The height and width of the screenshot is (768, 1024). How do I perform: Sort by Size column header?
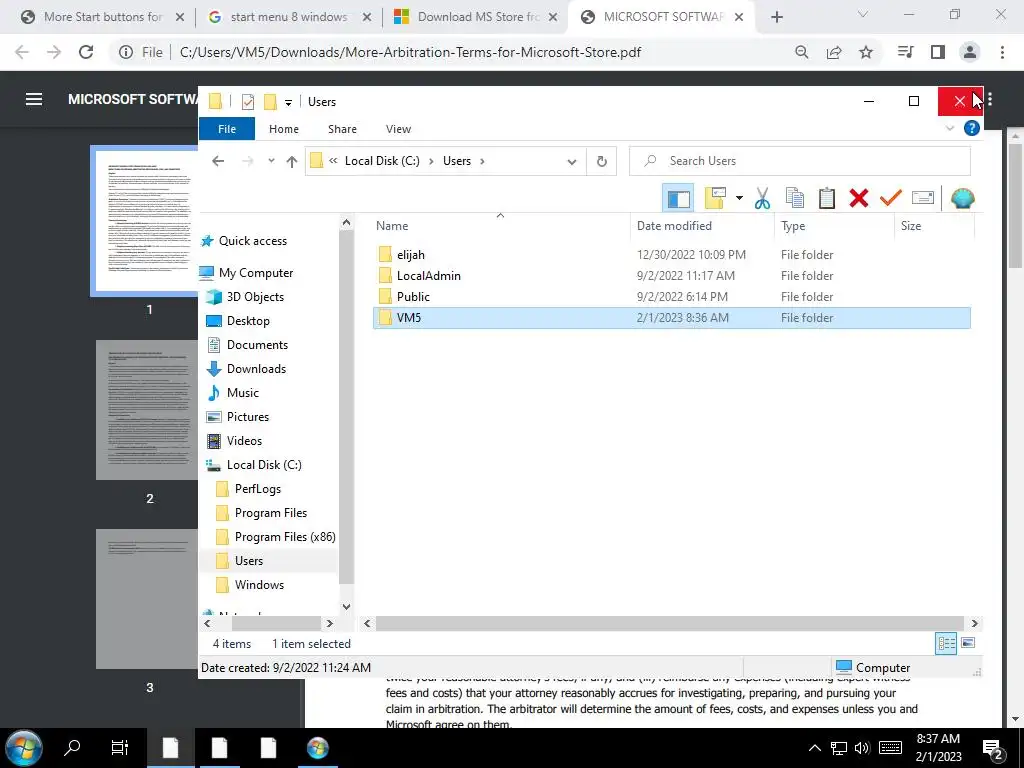pyautogui.click(x=910, y=225)
